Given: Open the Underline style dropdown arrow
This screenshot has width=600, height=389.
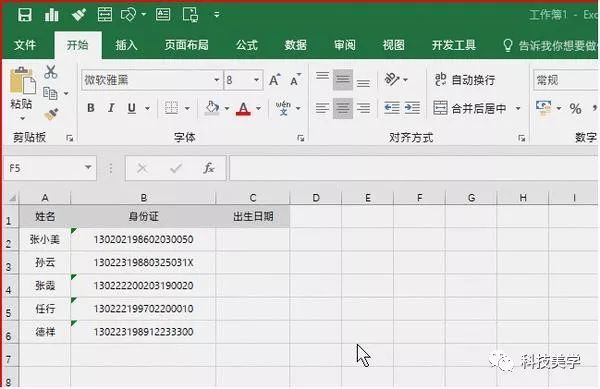Looking at the screenshot, I should (147, 108).
